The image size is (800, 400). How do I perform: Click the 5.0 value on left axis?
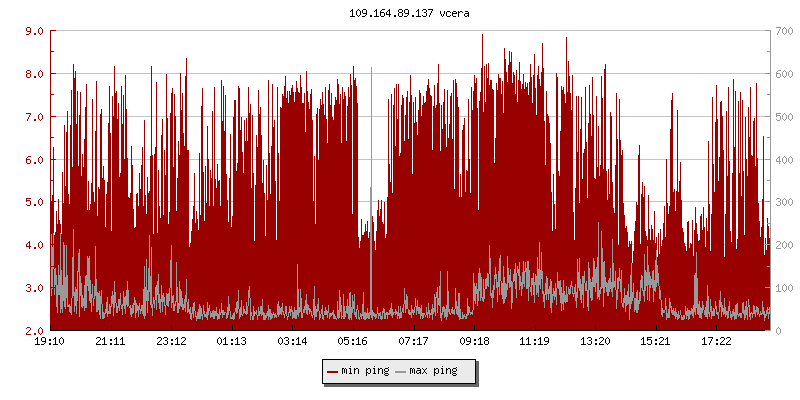33,202
